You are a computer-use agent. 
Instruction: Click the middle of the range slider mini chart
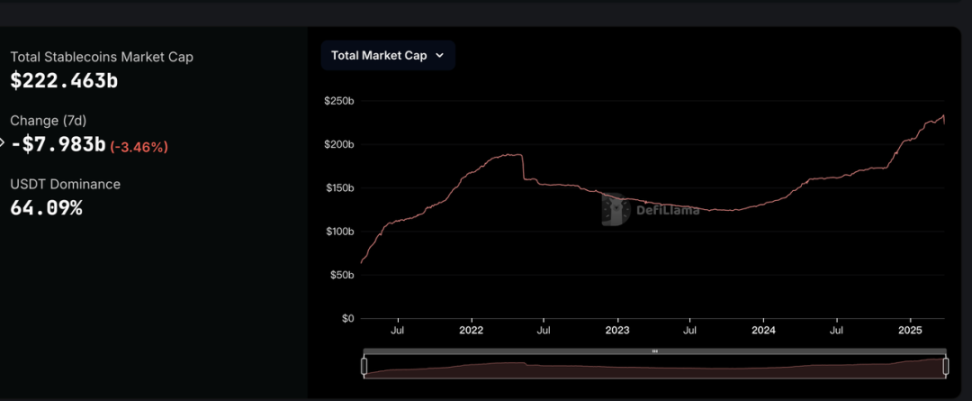coord(655,368)
